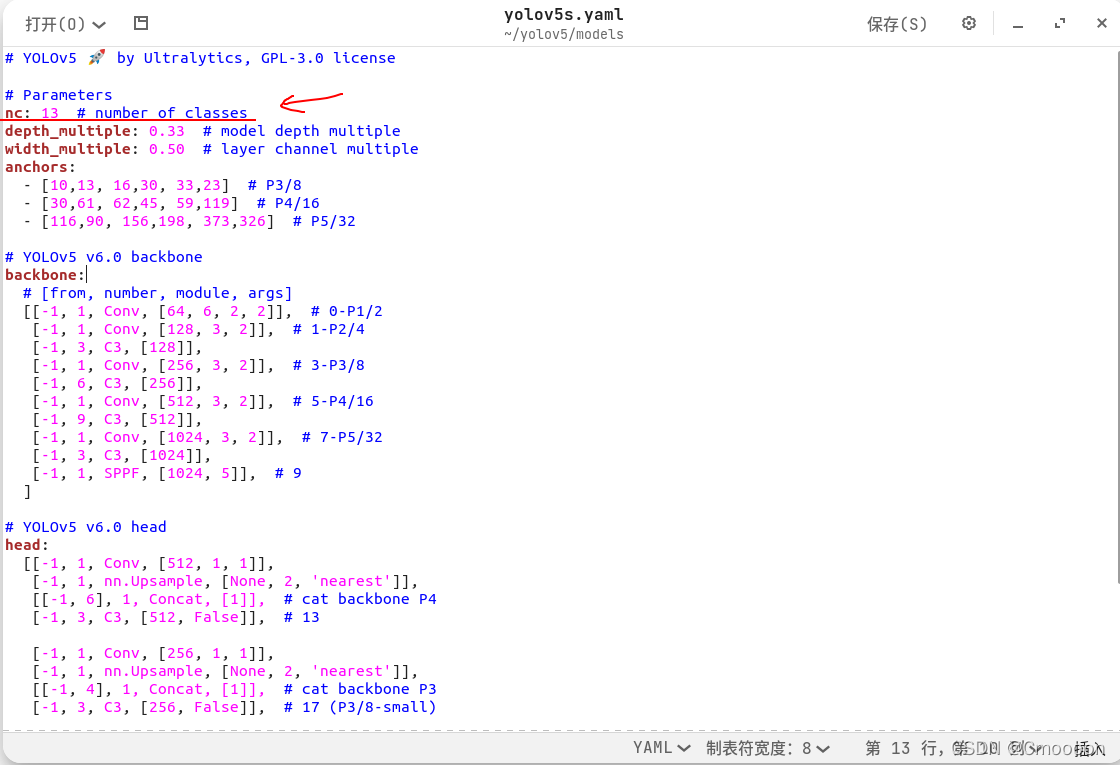Minimize the gedit window

pyautogui.click(x=1018, y=24)
